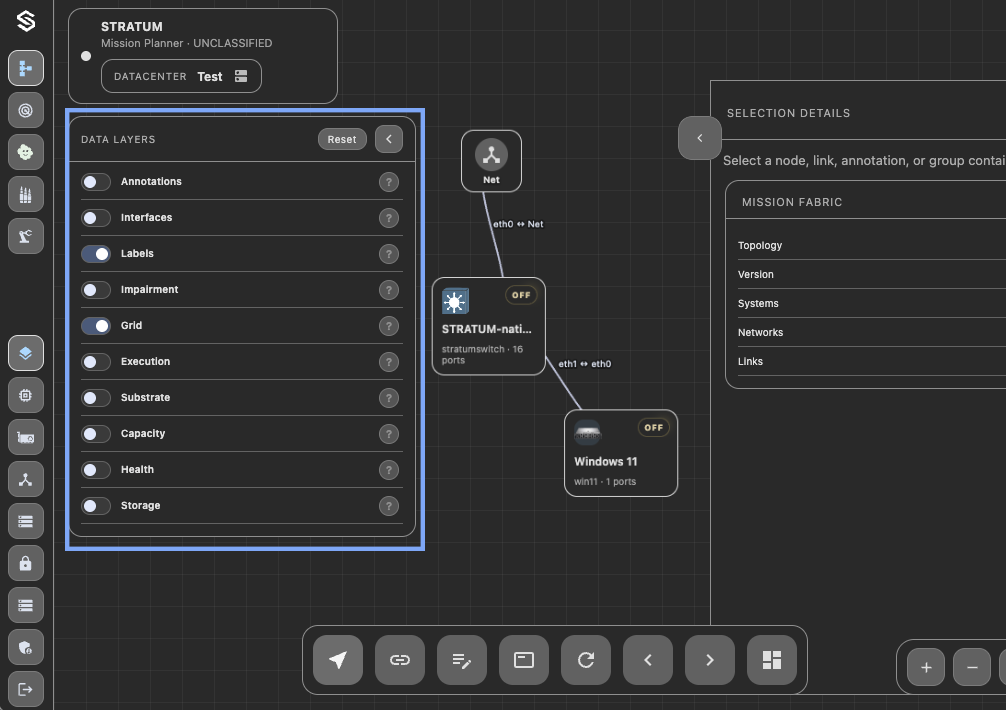
Task: Click the eth1 ↔ eth0 link label
Action: point(584,364)
